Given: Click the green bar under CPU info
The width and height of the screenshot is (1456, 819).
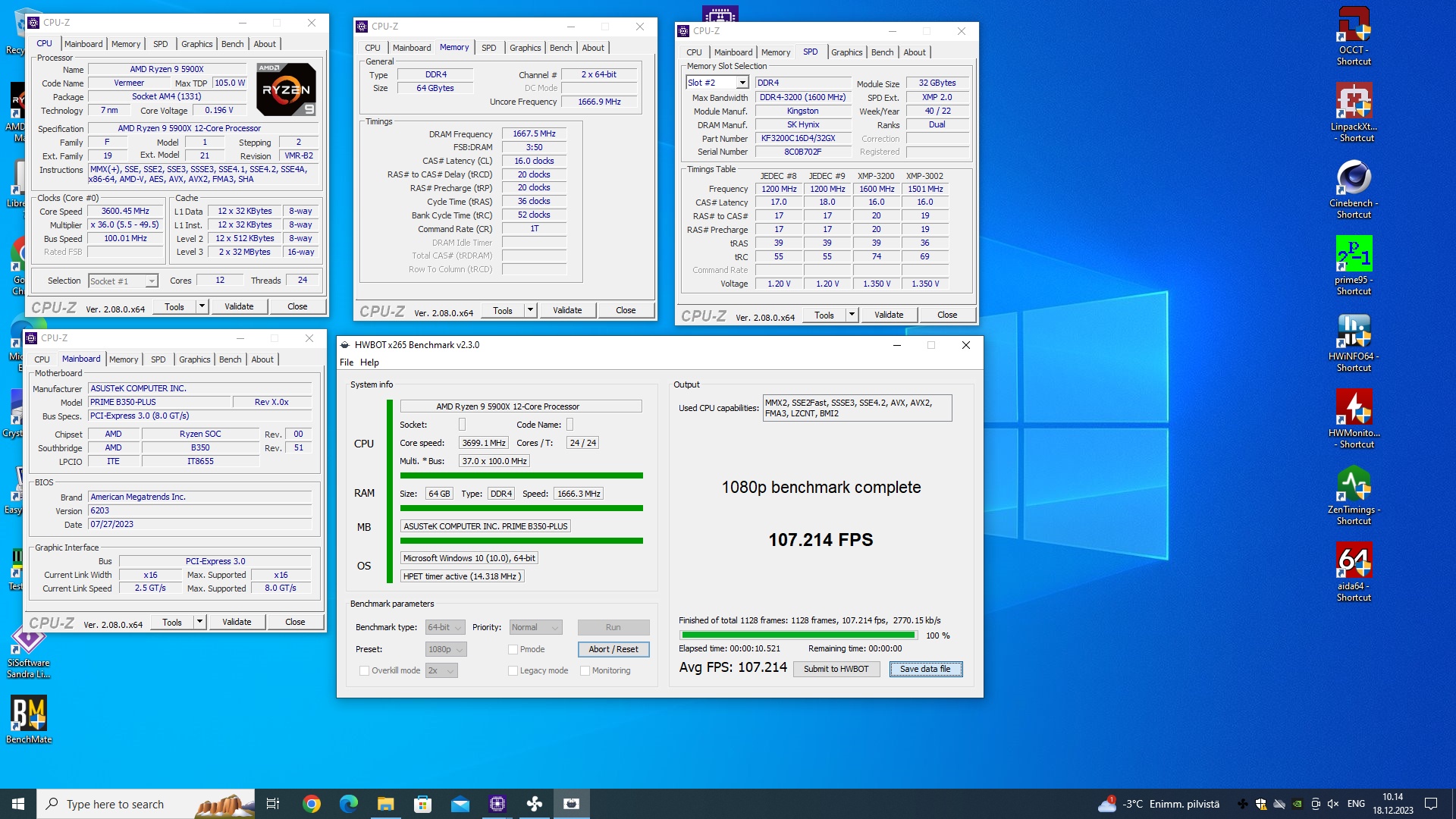Looking at the screenshot, I should 521,475.
